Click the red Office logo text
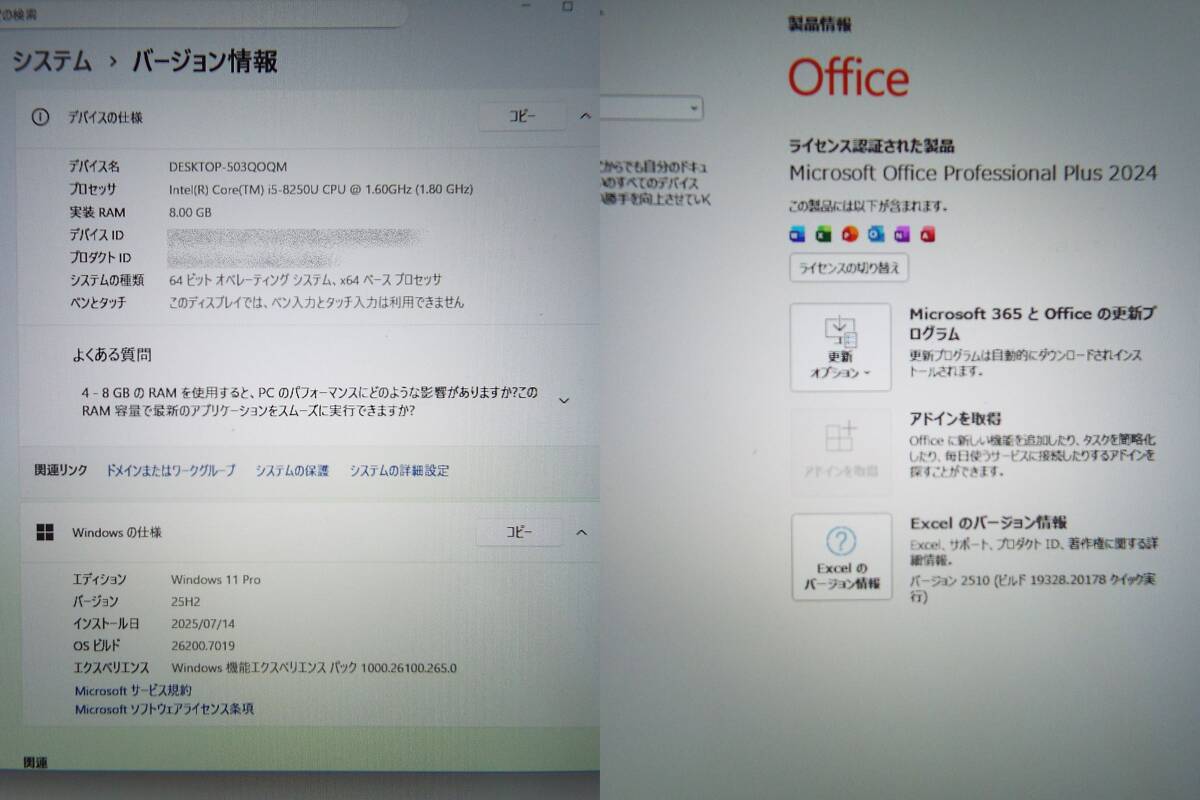This screenshot has width=1200, height=800. [x=849, y=77]
